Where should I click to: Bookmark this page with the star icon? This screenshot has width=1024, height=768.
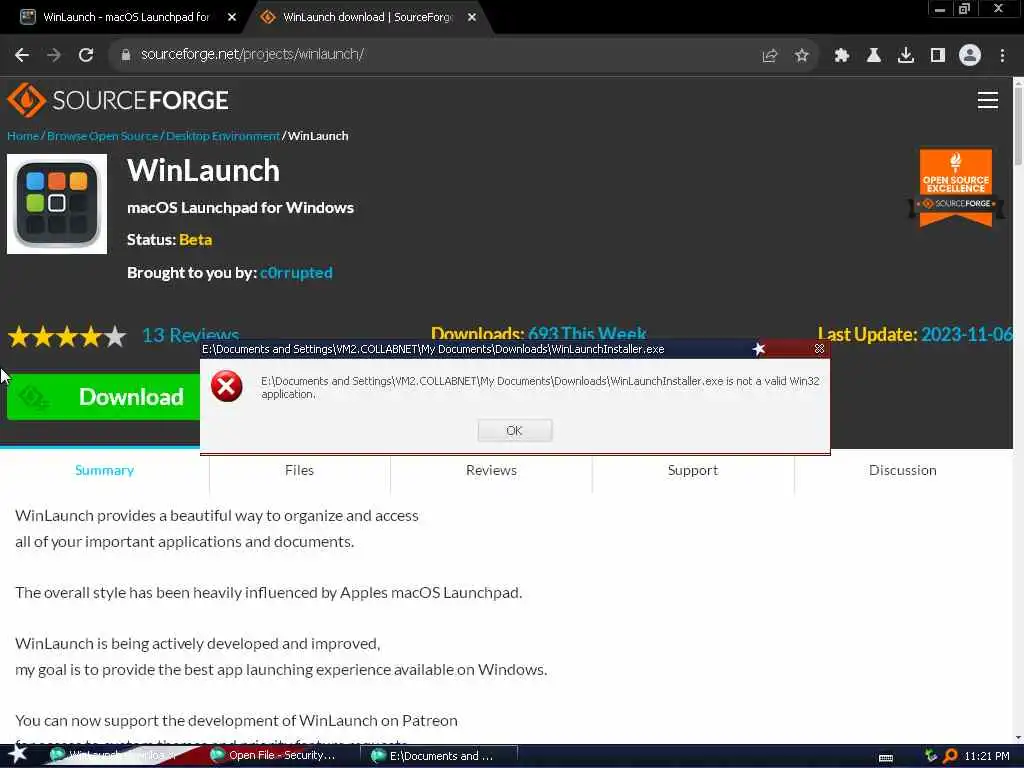click(x=802, y=56)
